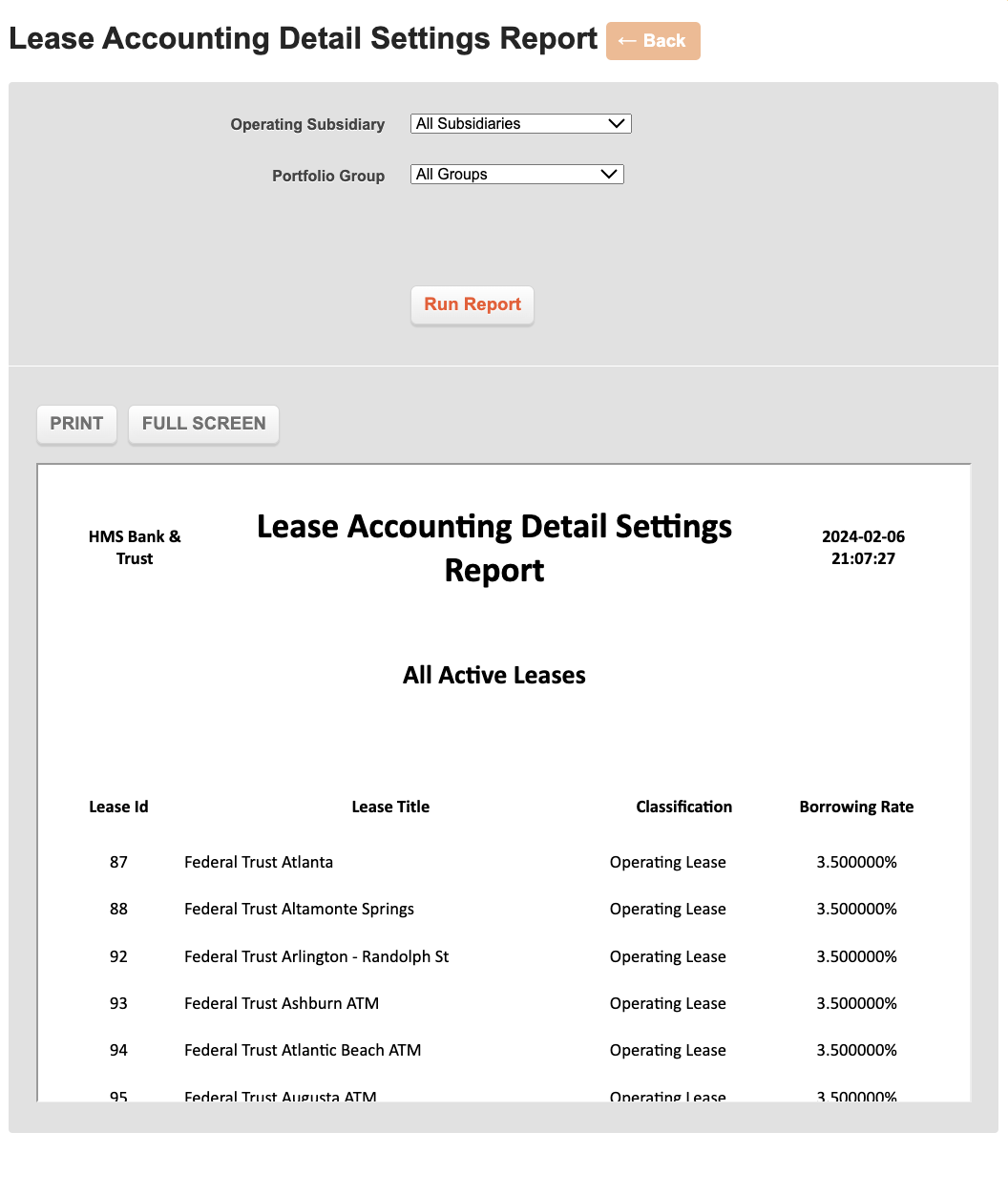The image size is (1008, 1195).
Task: Click the PRINT button
Action: coord(76,424)
